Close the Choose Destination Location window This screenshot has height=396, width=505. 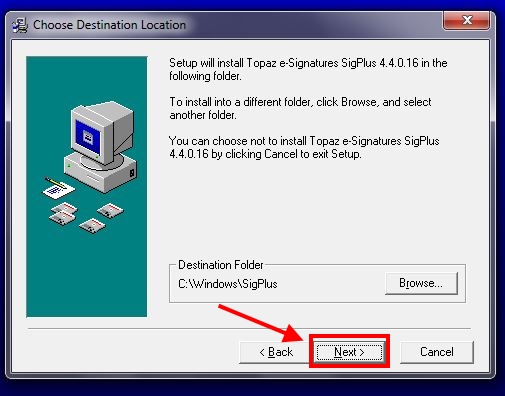tap(467, 20)
